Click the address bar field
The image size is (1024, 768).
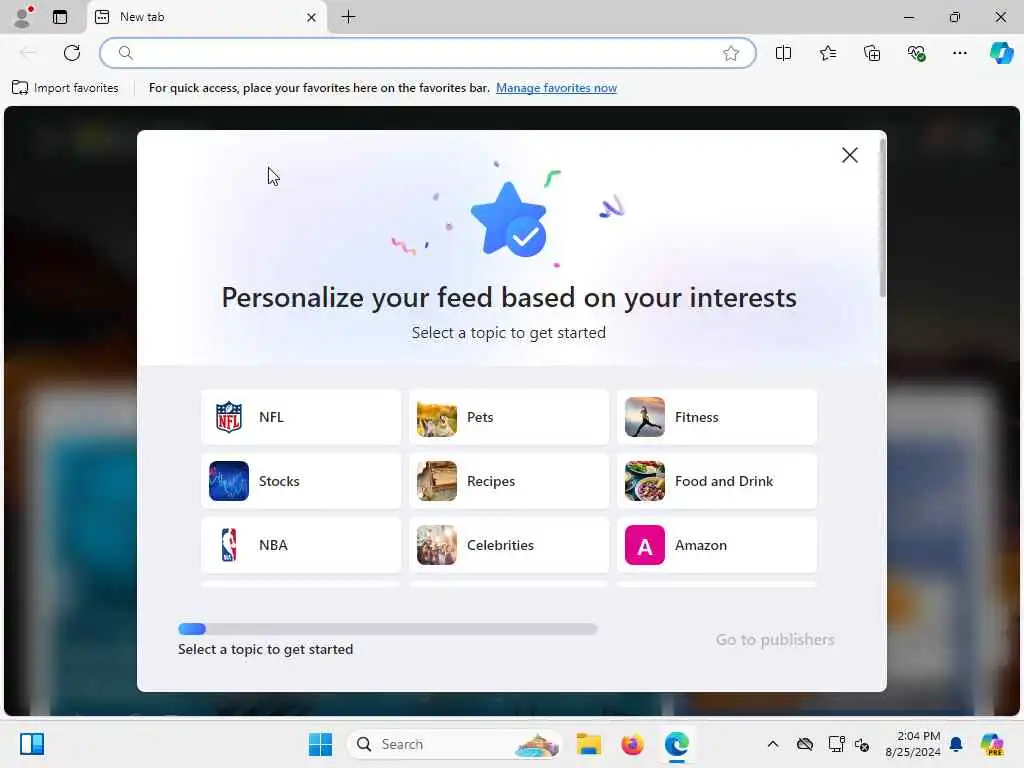pos(428,53)
